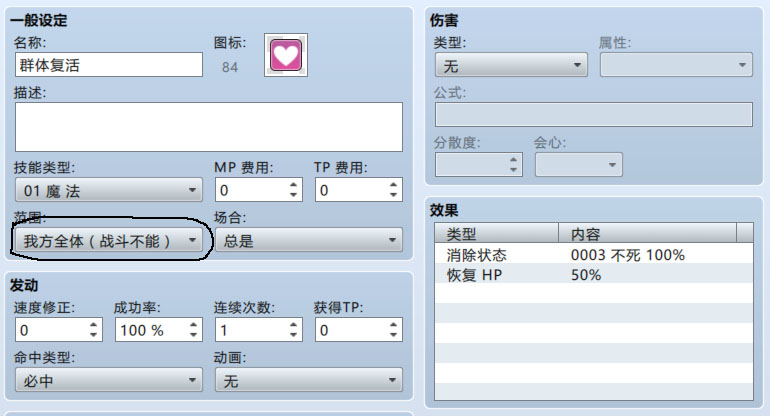Click the empty 描述 description text box
Viewport: 770px width, 416px height.
[x=209, y=127]
